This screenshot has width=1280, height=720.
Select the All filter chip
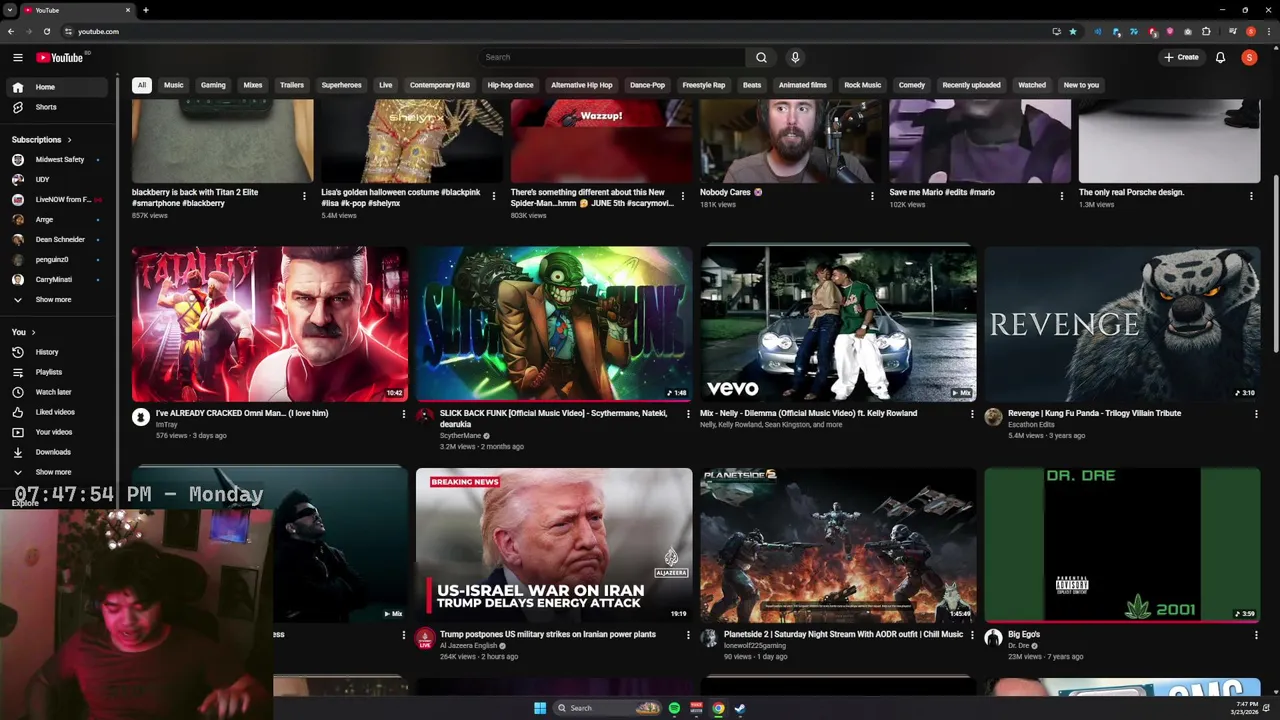pos(142,85)
